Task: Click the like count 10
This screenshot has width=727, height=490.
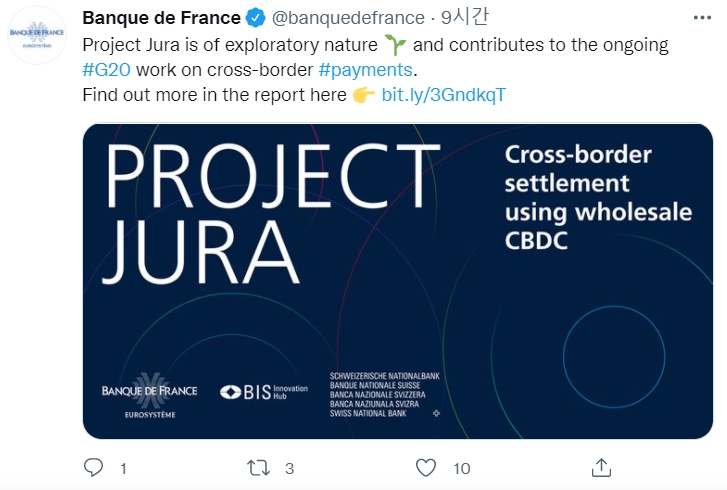Action: point(462,468)
